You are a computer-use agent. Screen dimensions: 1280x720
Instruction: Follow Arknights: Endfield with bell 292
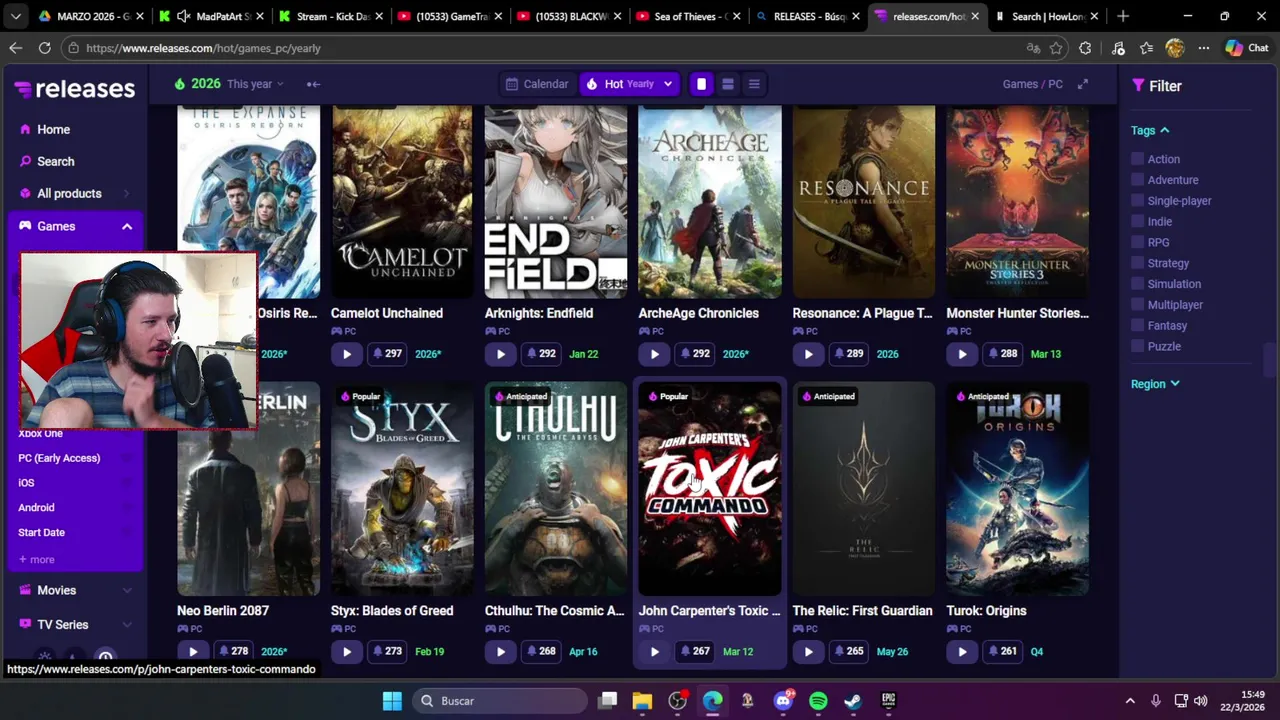coord(540,354)
